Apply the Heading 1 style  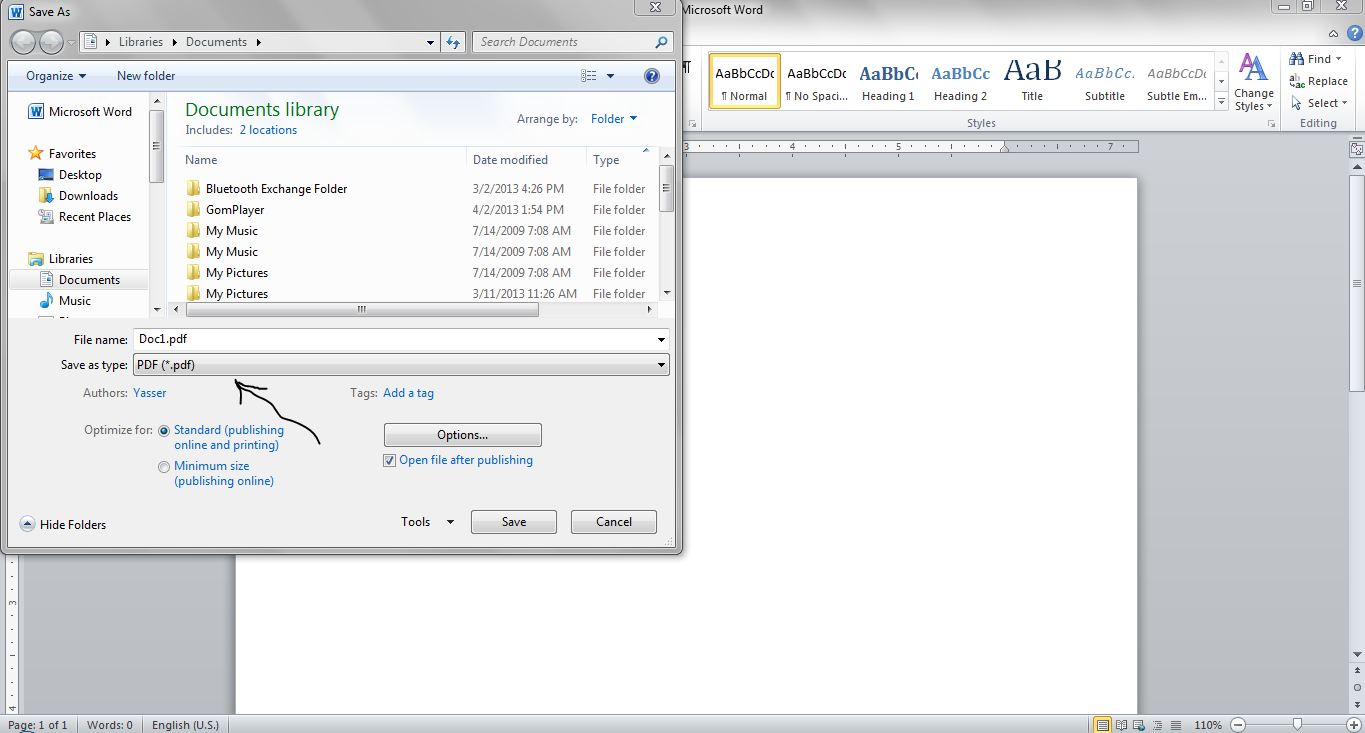(889, 81)
